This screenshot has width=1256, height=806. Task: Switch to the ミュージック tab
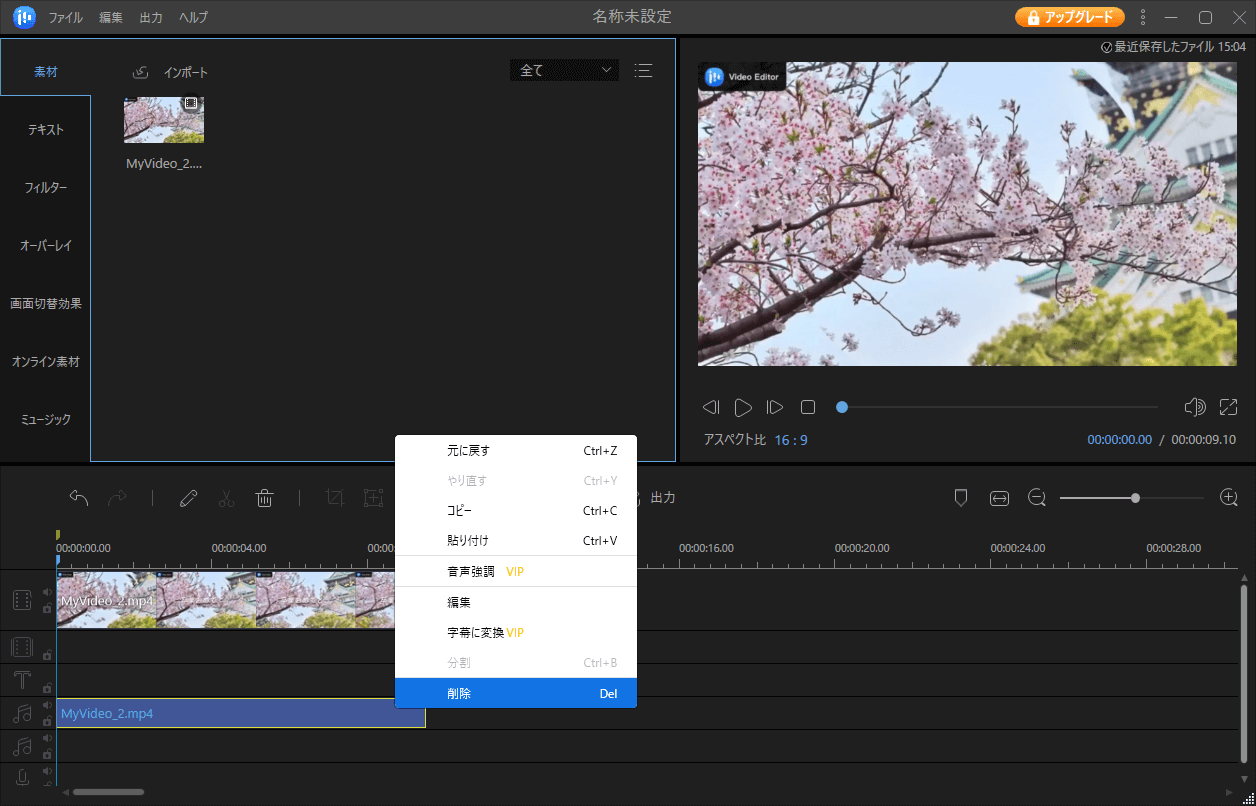(46, 420)
